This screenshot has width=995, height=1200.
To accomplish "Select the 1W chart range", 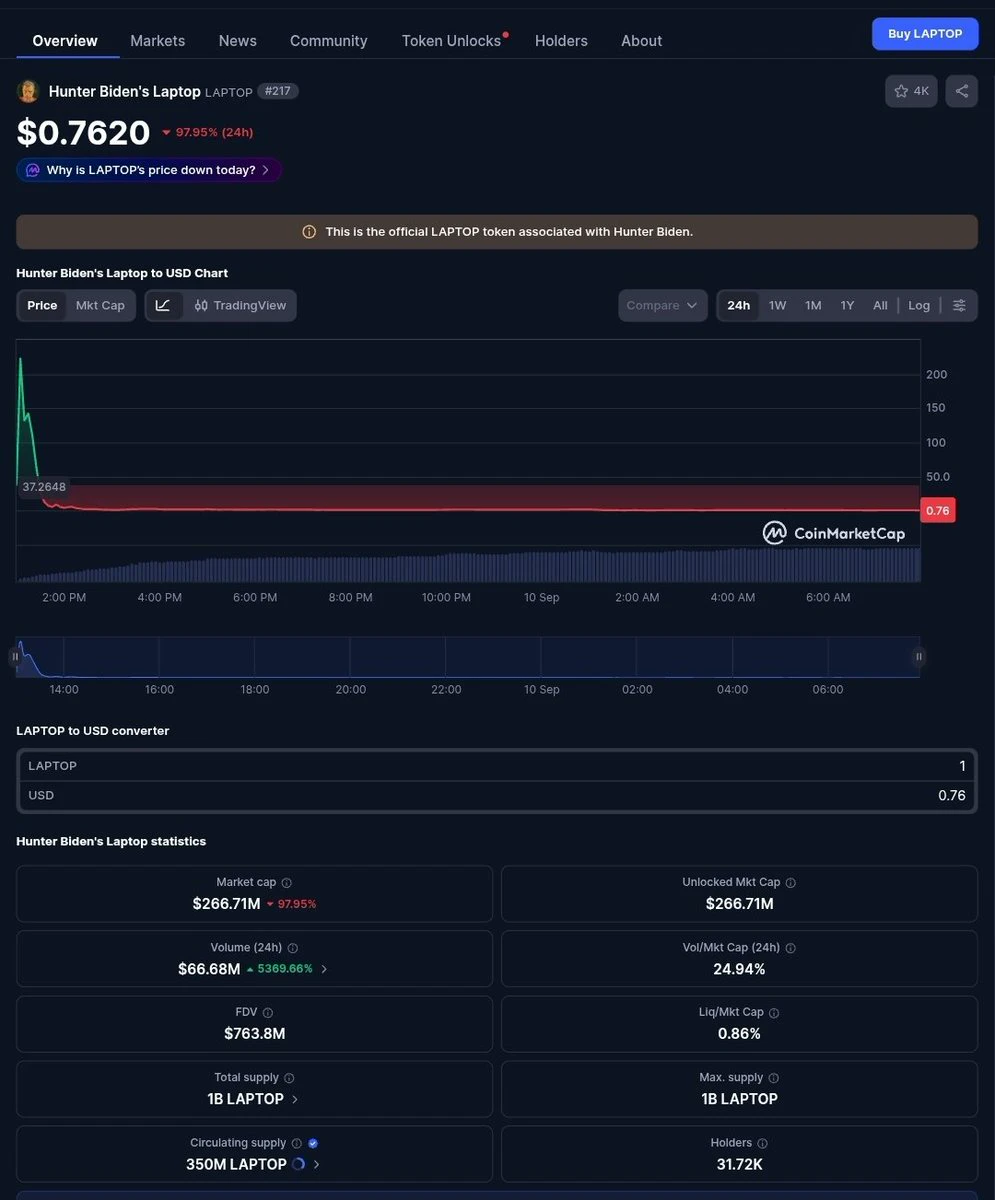I will click(778, 305).
